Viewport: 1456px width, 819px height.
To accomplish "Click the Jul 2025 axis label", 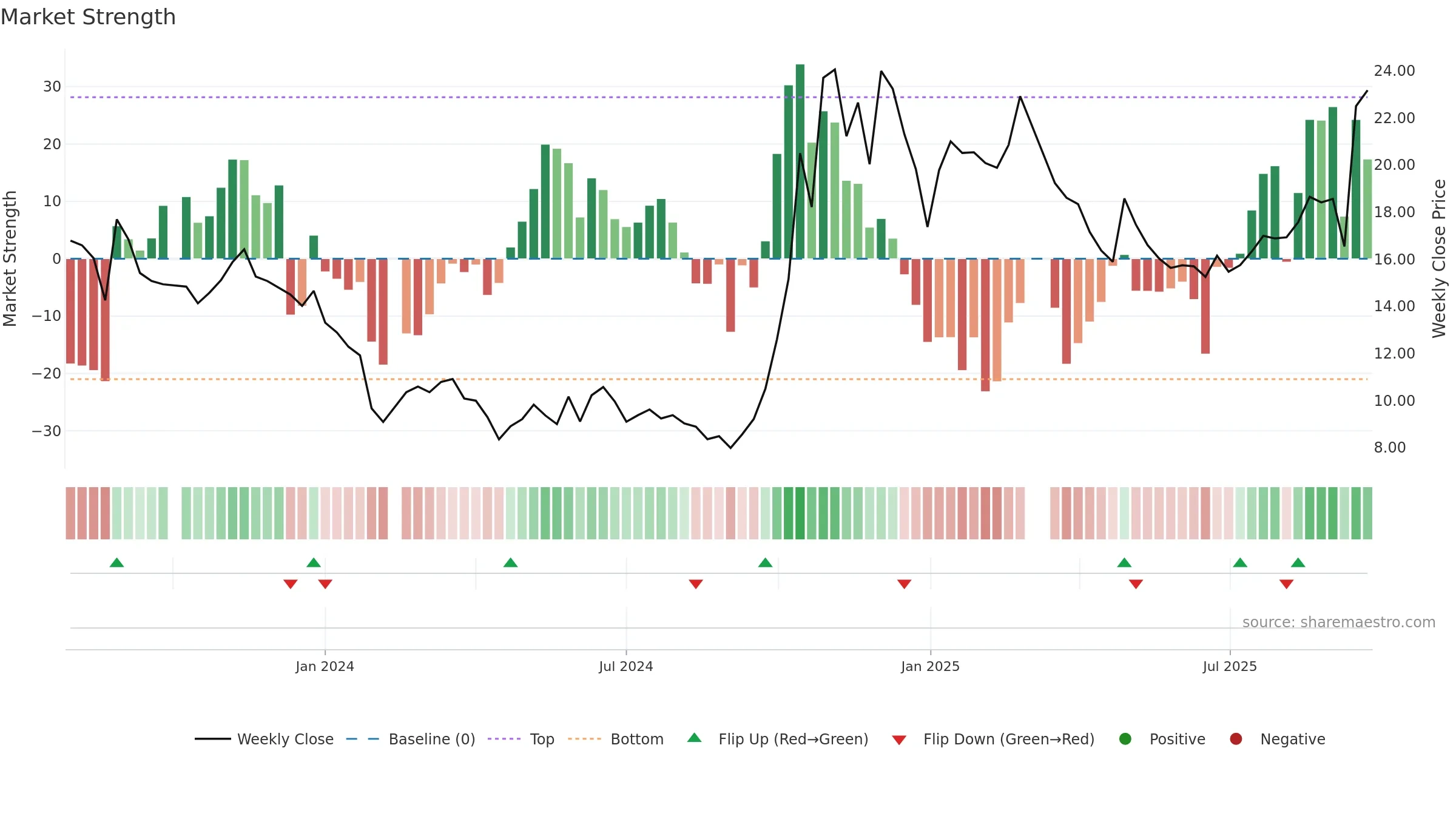I will pos(1230,666).
